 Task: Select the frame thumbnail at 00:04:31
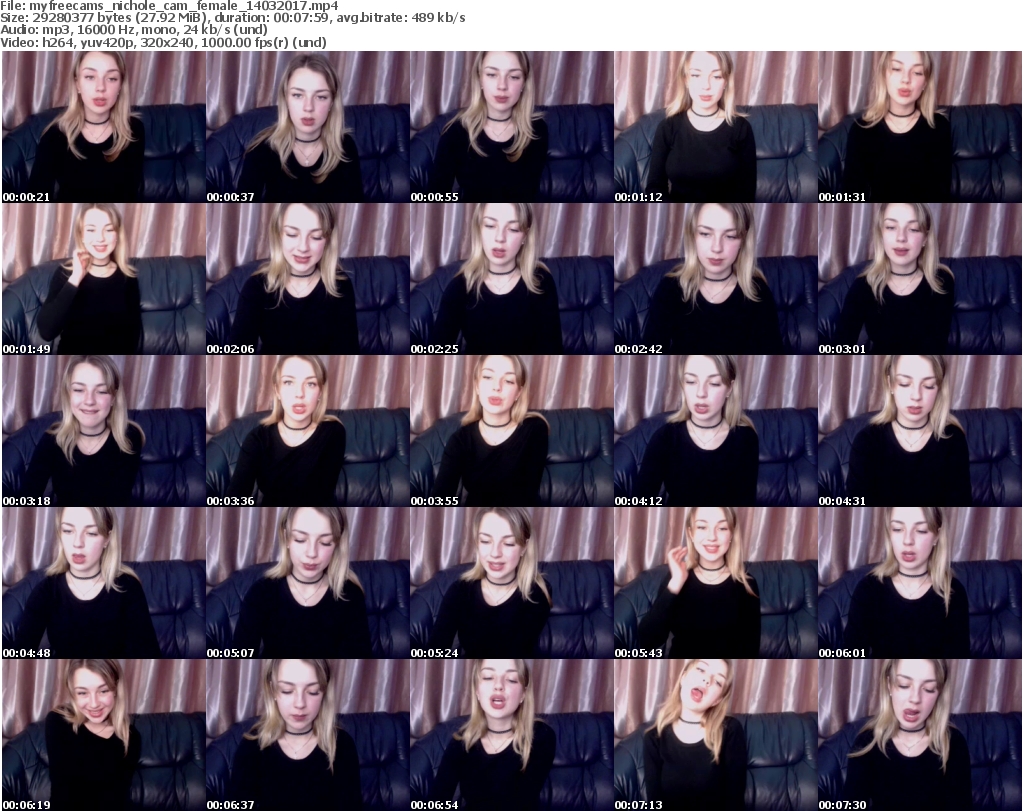pos(920,431)
